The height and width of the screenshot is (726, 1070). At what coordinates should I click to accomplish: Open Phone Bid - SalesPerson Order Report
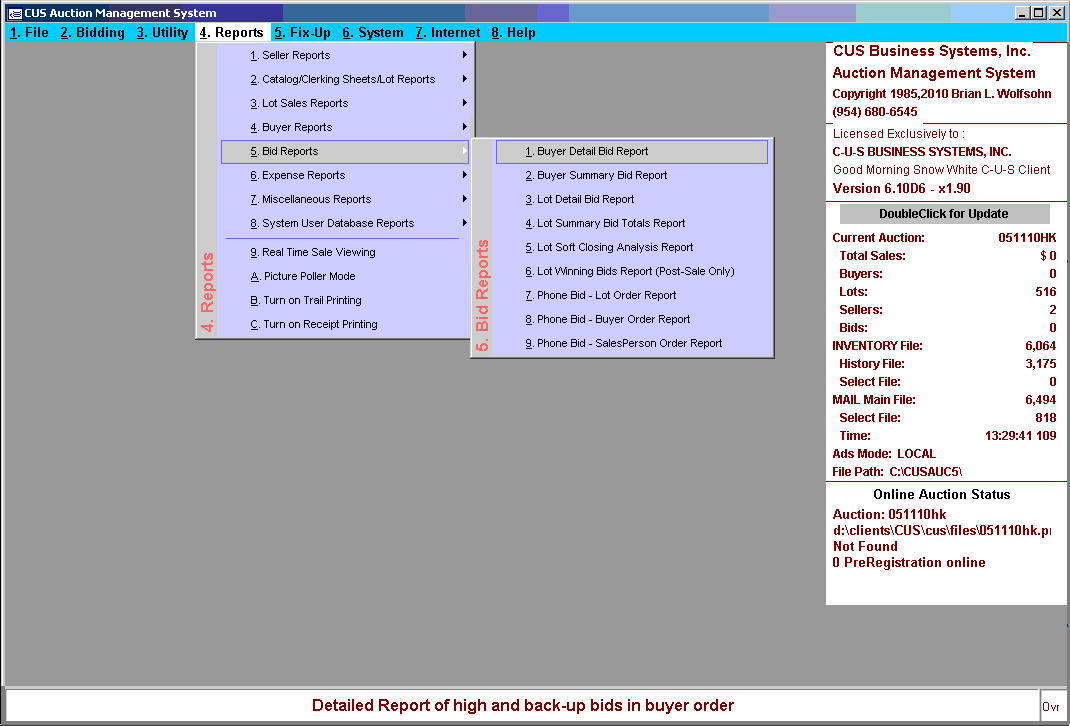point(632,343)
